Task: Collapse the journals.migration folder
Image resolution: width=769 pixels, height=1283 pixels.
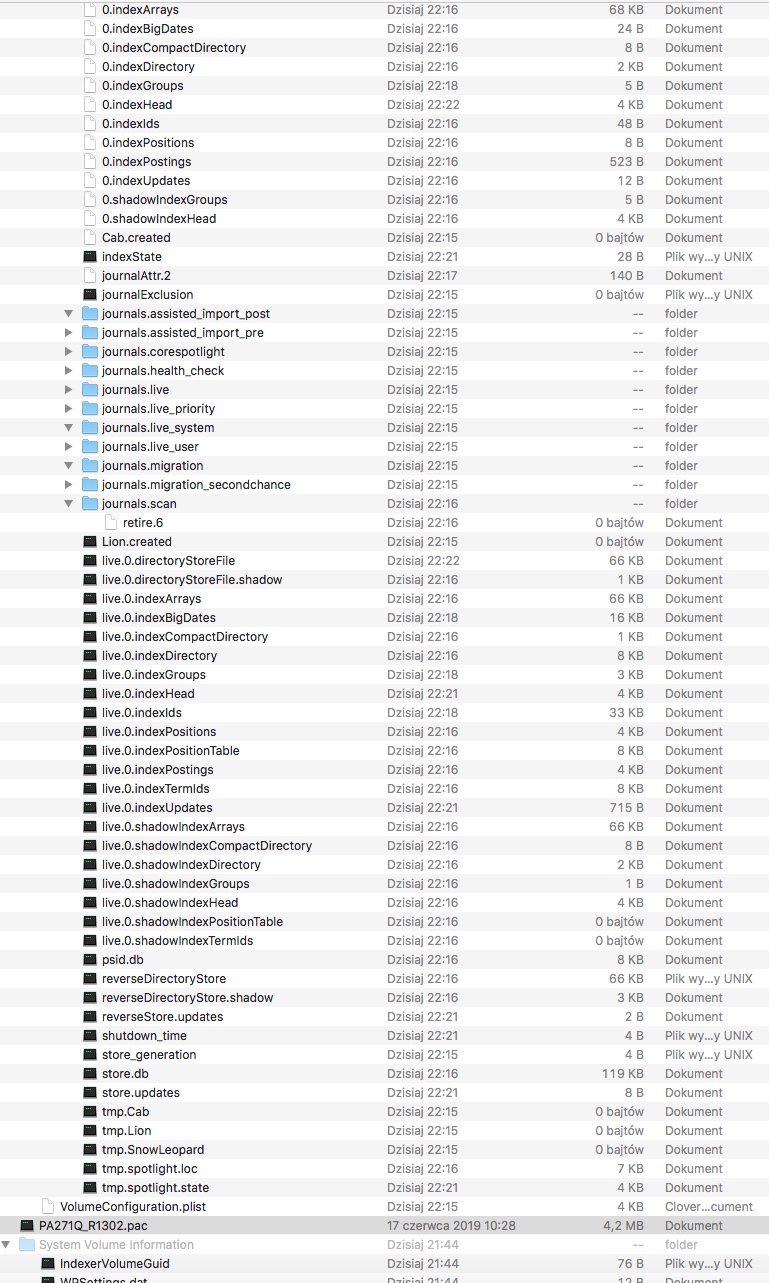Action: coord(69,466)
